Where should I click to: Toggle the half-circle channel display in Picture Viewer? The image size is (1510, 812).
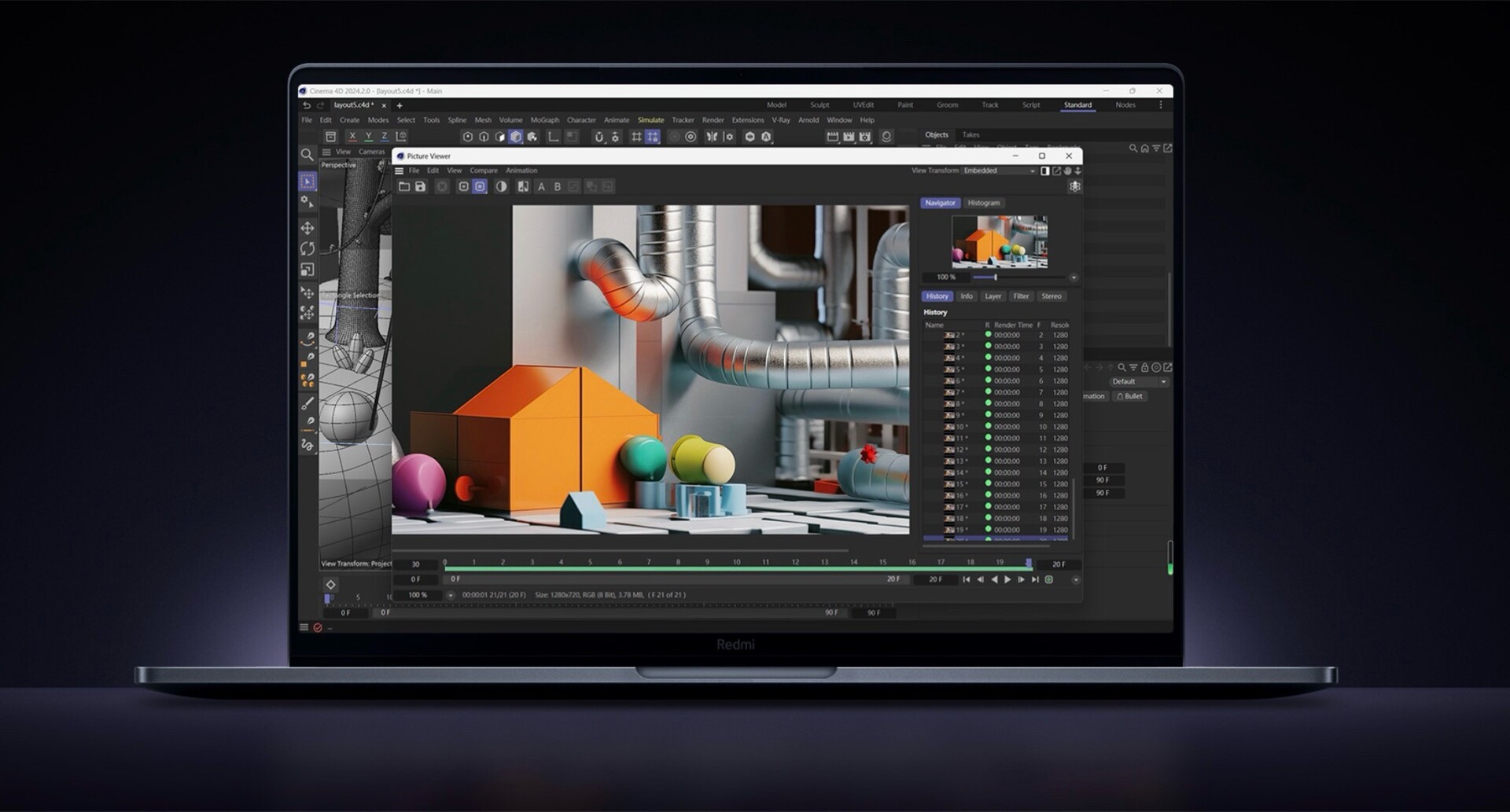501,186
